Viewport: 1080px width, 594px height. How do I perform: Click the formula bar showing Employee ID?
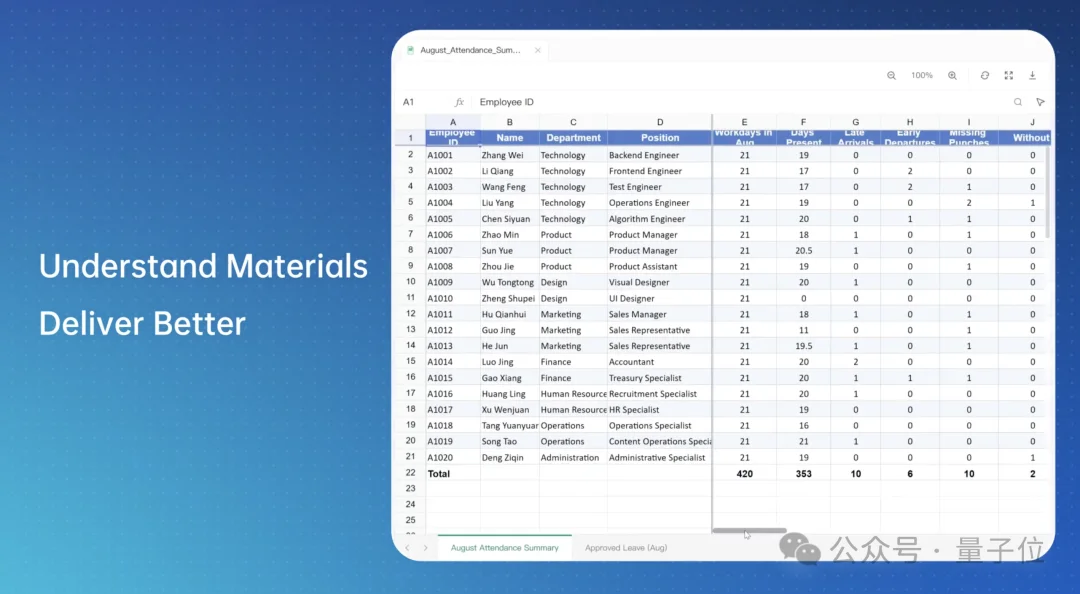pyautogui.click(x=737, y=102)
